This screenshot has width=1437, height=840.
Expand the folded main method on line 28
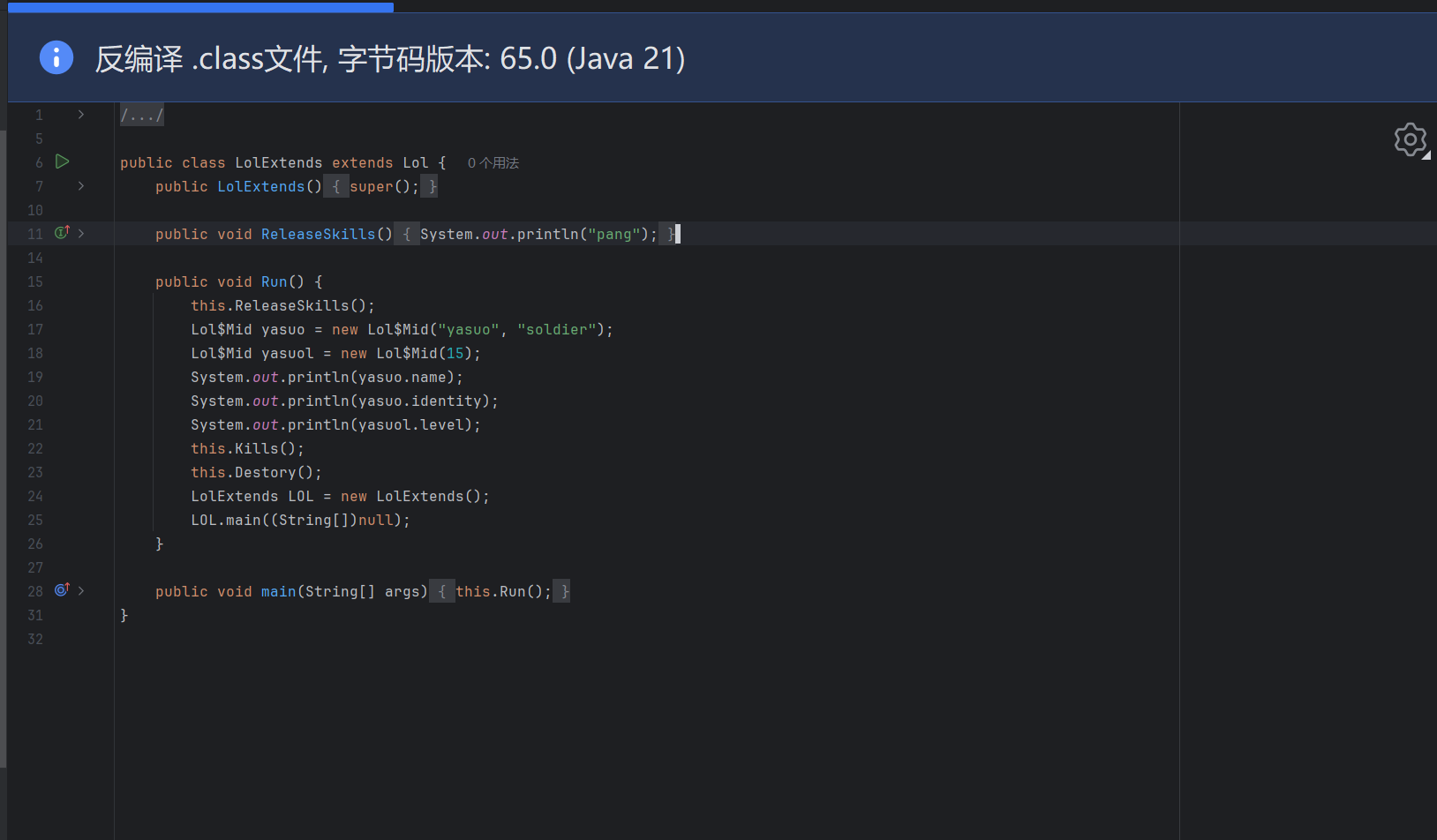pyautogui.click(x=81, y=591)
